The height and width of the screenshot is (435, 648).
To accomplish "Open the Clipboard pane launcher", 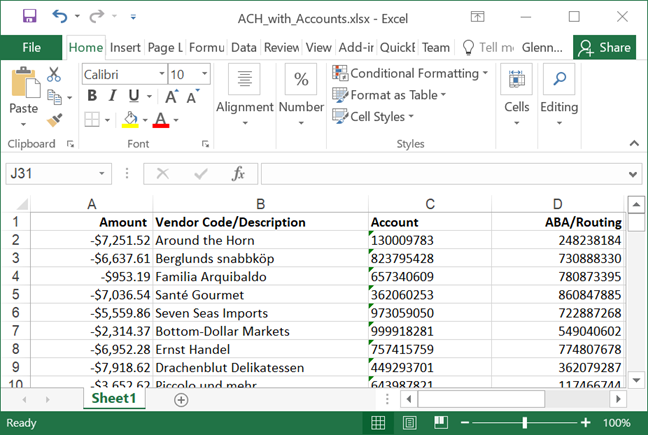I will (x=70, y=144).
